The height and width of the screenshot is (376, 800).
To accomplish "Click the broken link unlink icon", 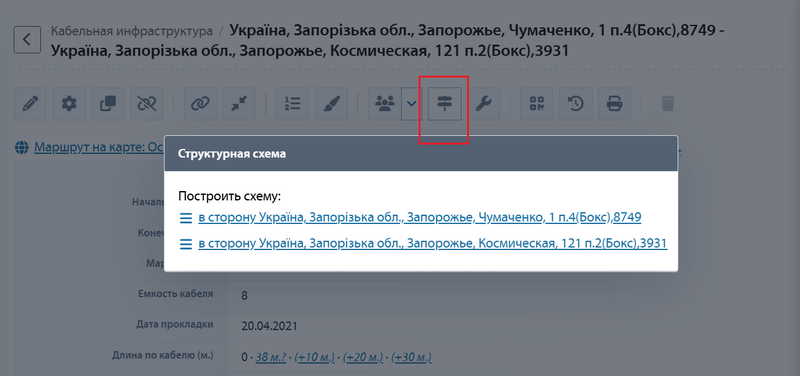I will pos(146,104).
